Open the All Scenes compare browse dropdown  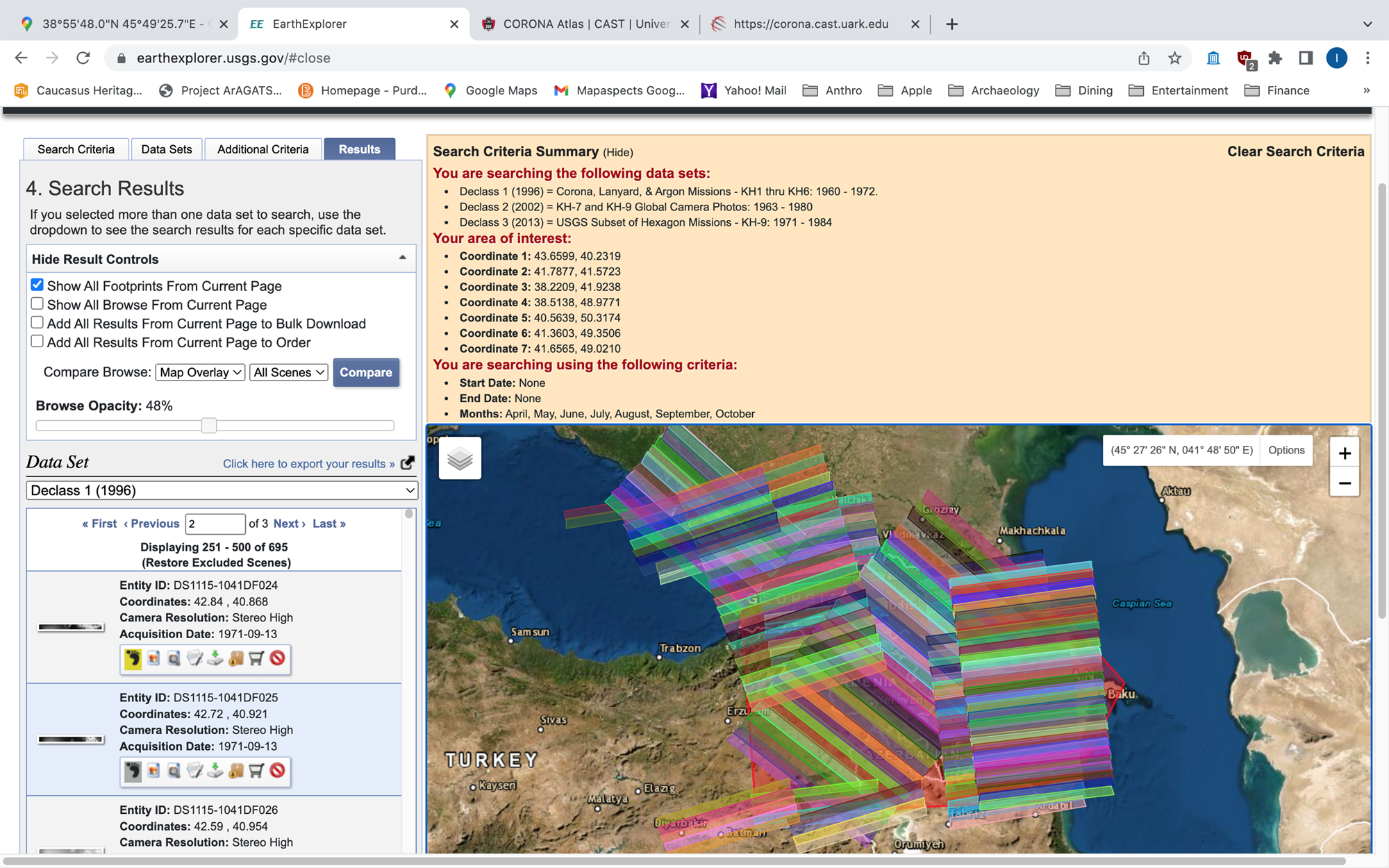pos(288,372)
